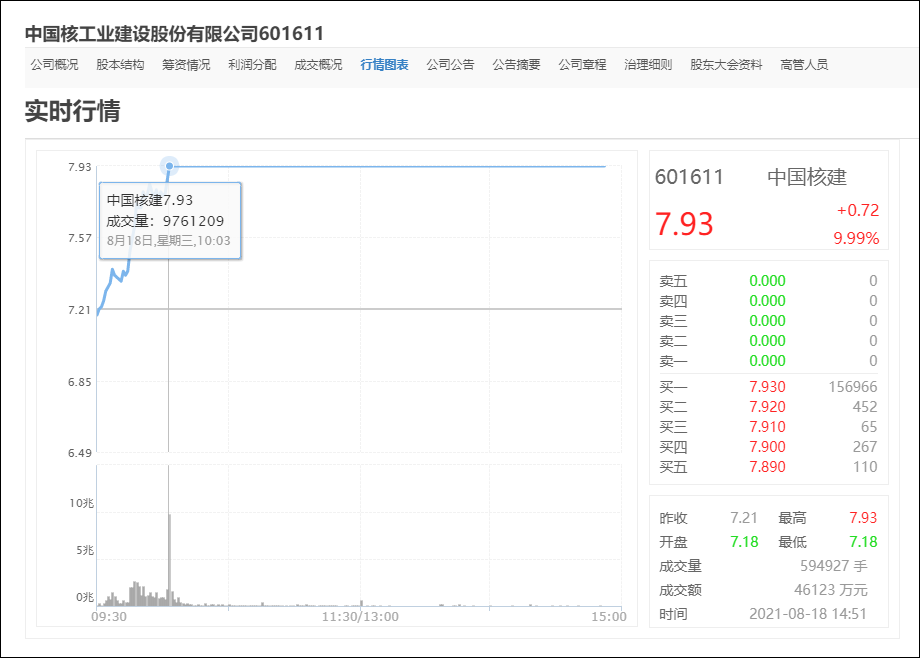Open 股东大会资料 tab

pos(726,65)
